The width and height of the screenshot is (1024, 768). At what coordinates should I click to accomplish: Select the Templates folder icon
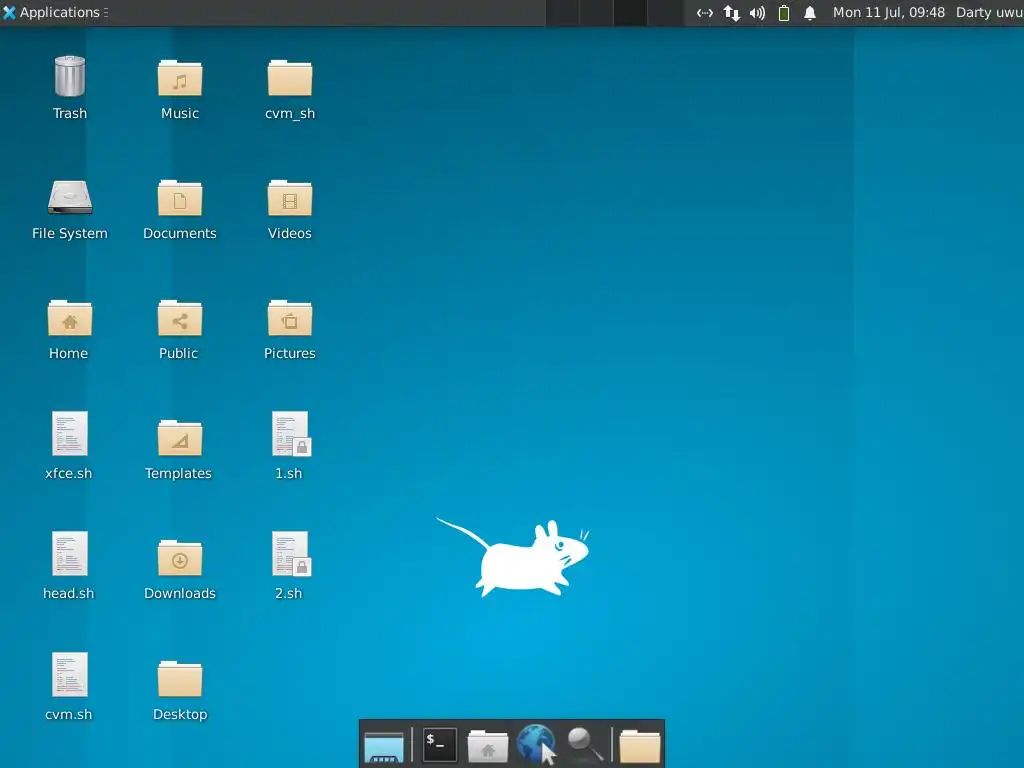(x=180, y=438)
